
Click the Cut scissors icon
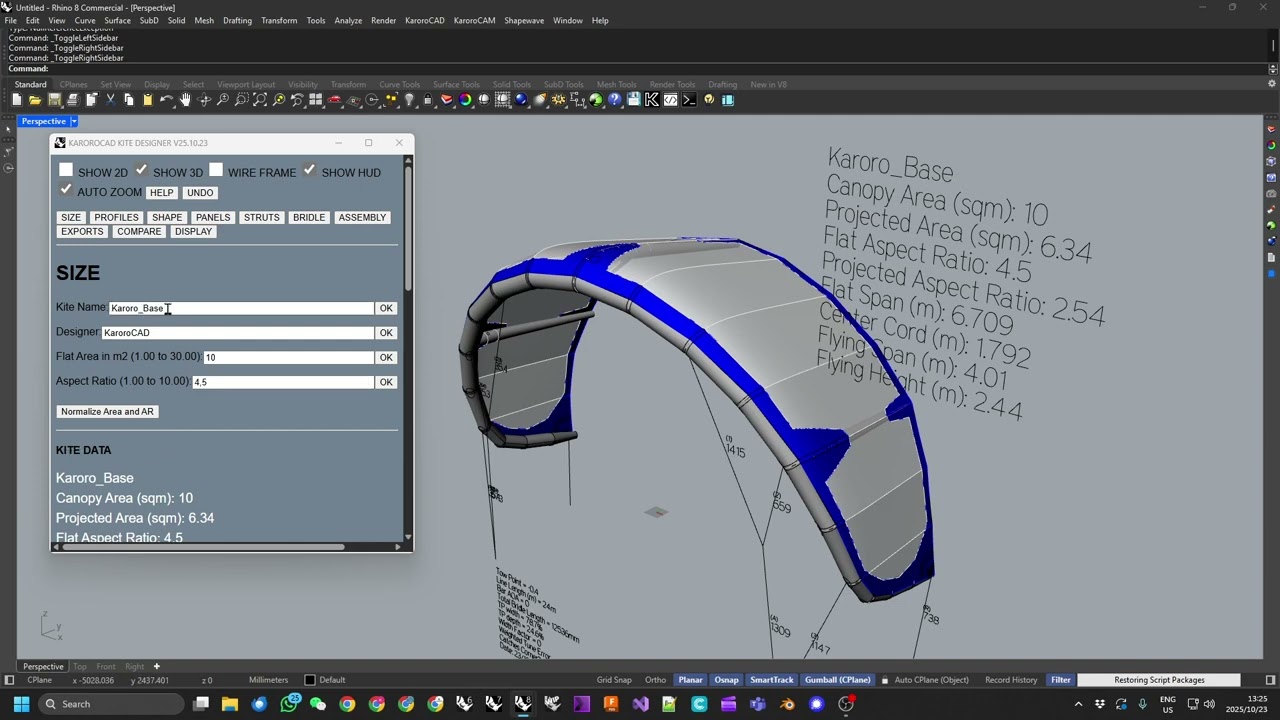(110, 100)
